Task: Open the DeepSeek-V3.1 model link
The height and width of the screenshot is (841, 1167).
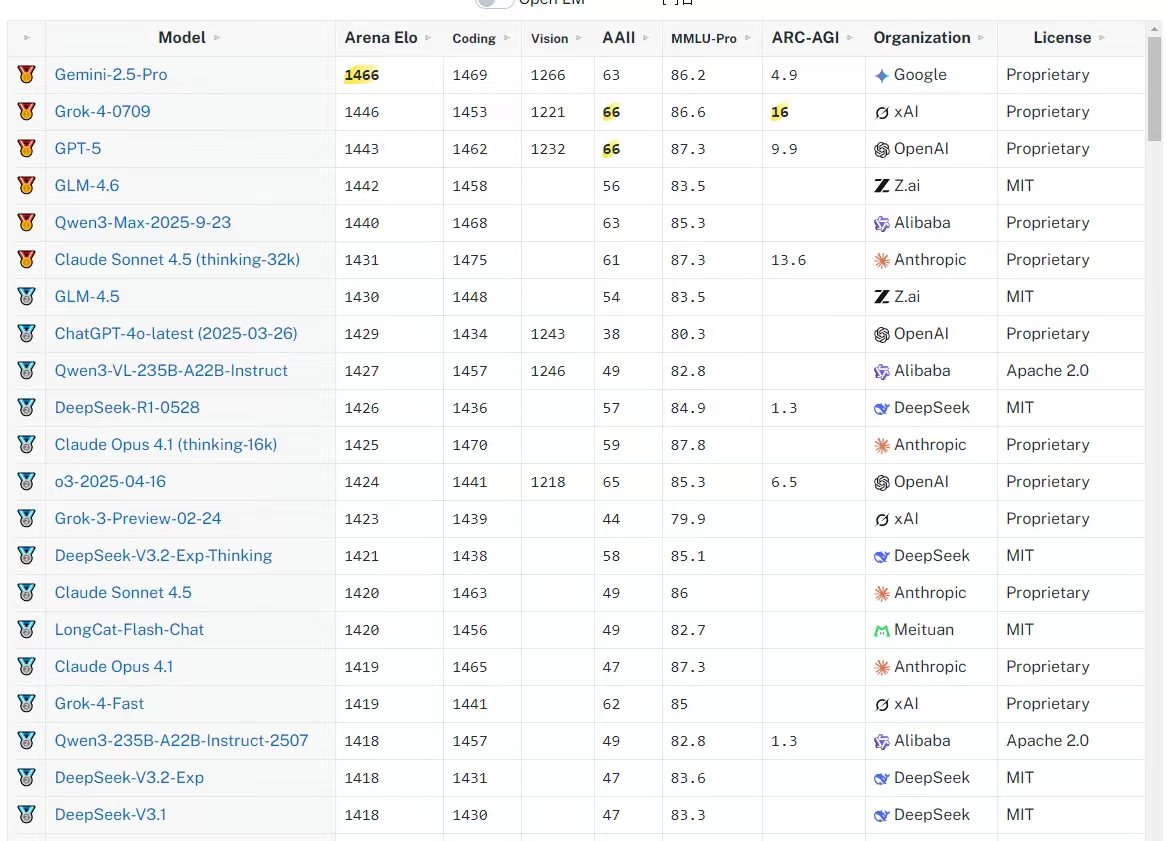Action: coord(110,814)
